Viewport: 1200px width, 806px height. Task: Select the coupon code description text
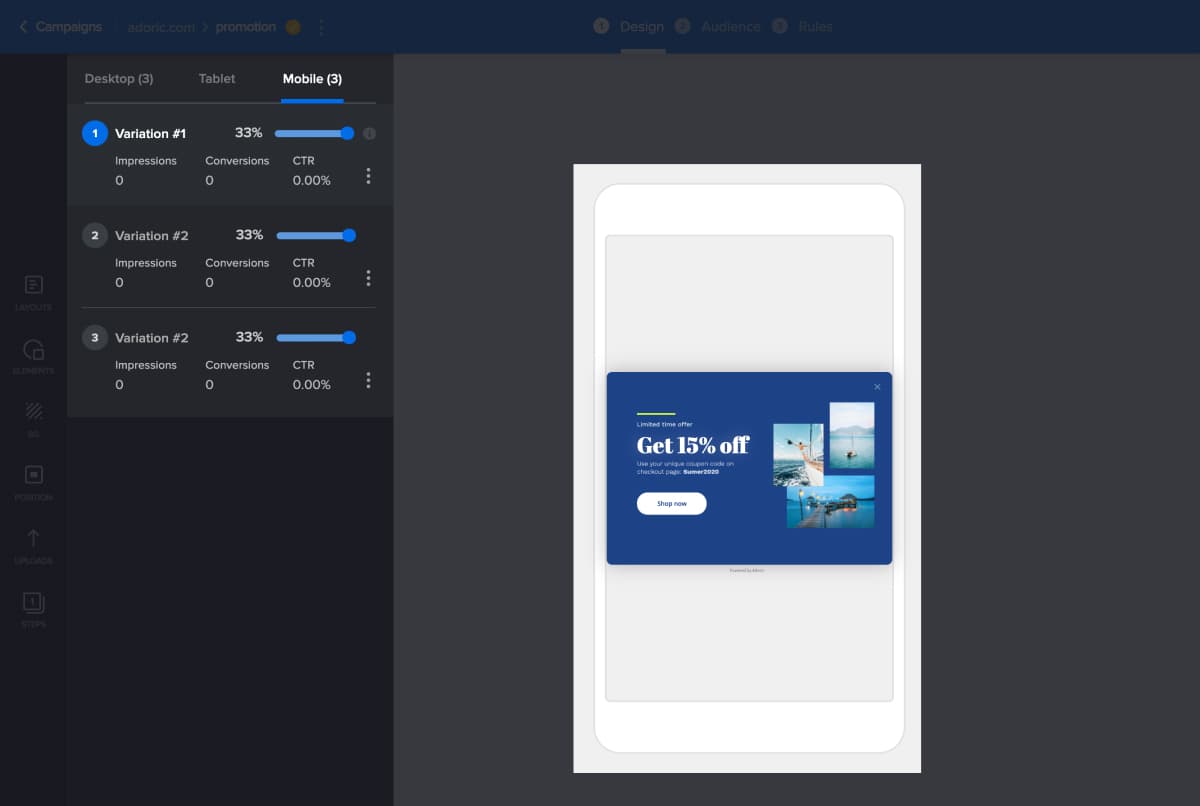[686, 468]
